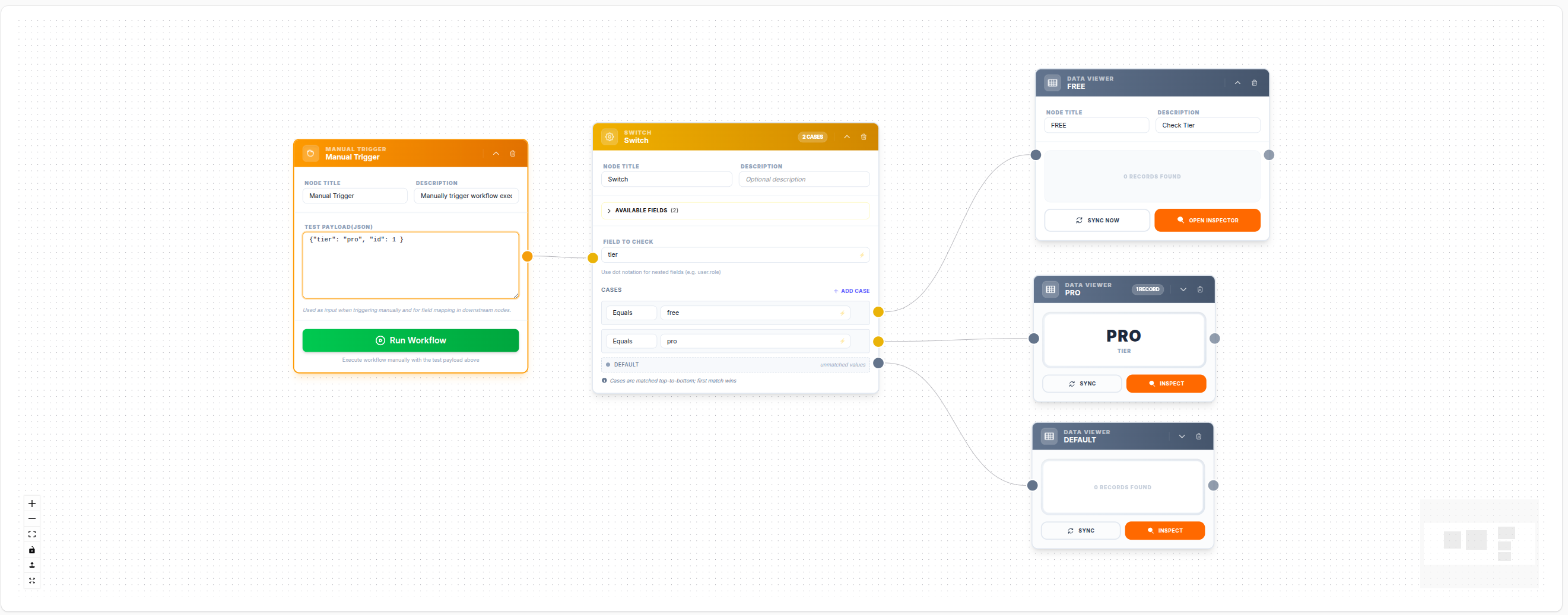Image resolution: width=1568 pixels, height=615 pixels.
Task: Select the DEFAULT case radio indicator
Action: (608, 364)
